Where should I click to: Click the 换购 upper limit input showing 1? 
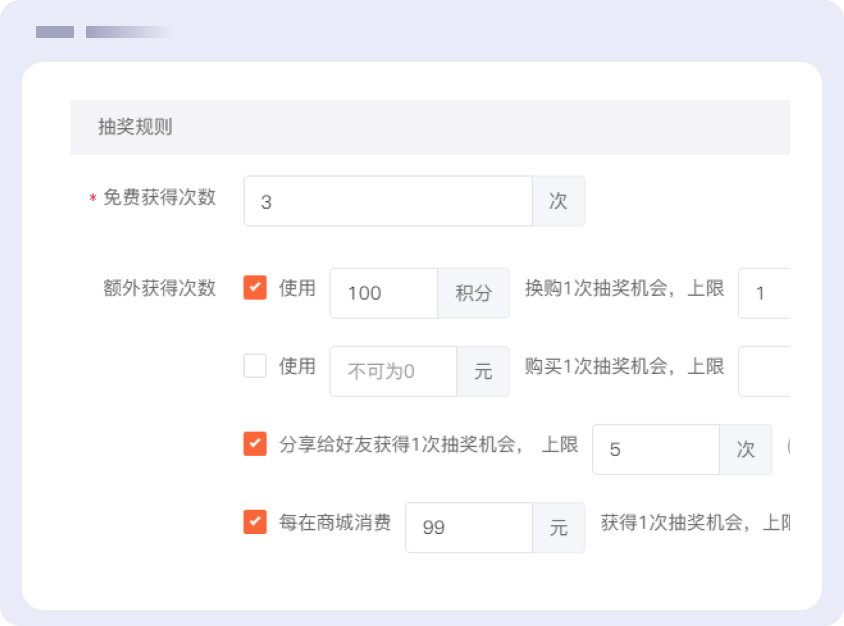[765, 293]
